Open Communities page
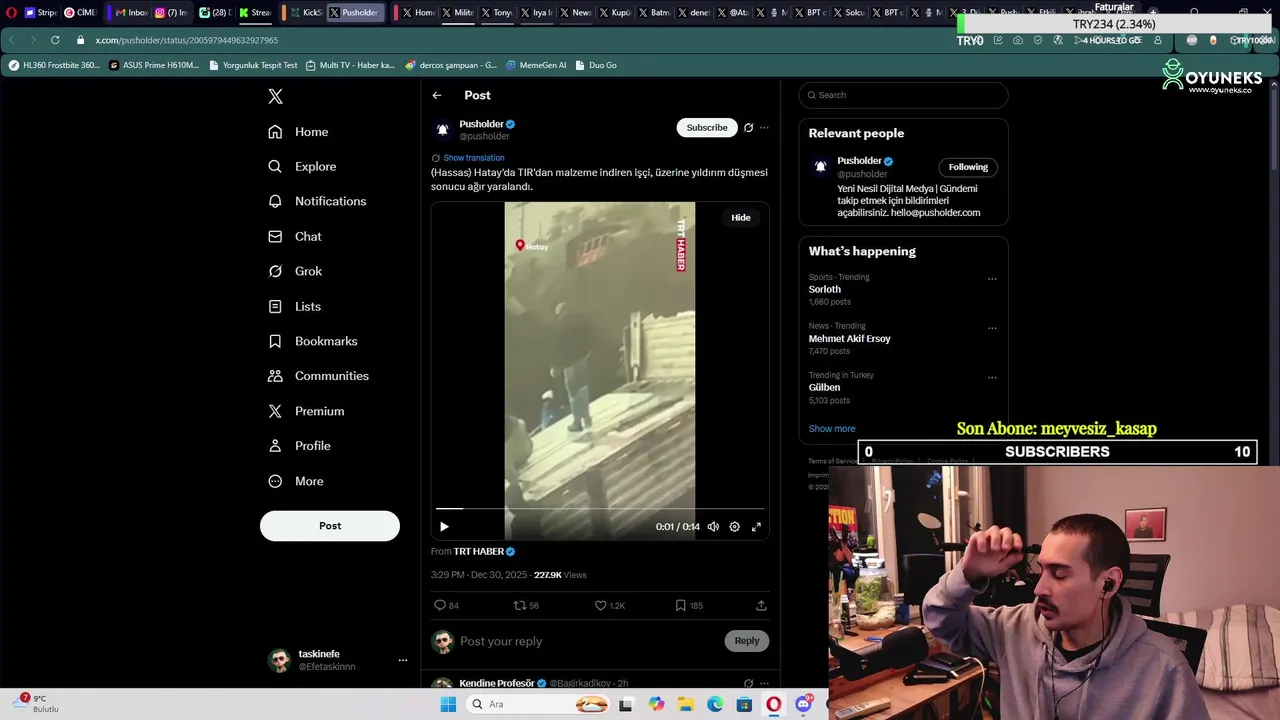Screen dimensions: 1280x720 pyautogui.click(x=318, y=376)
